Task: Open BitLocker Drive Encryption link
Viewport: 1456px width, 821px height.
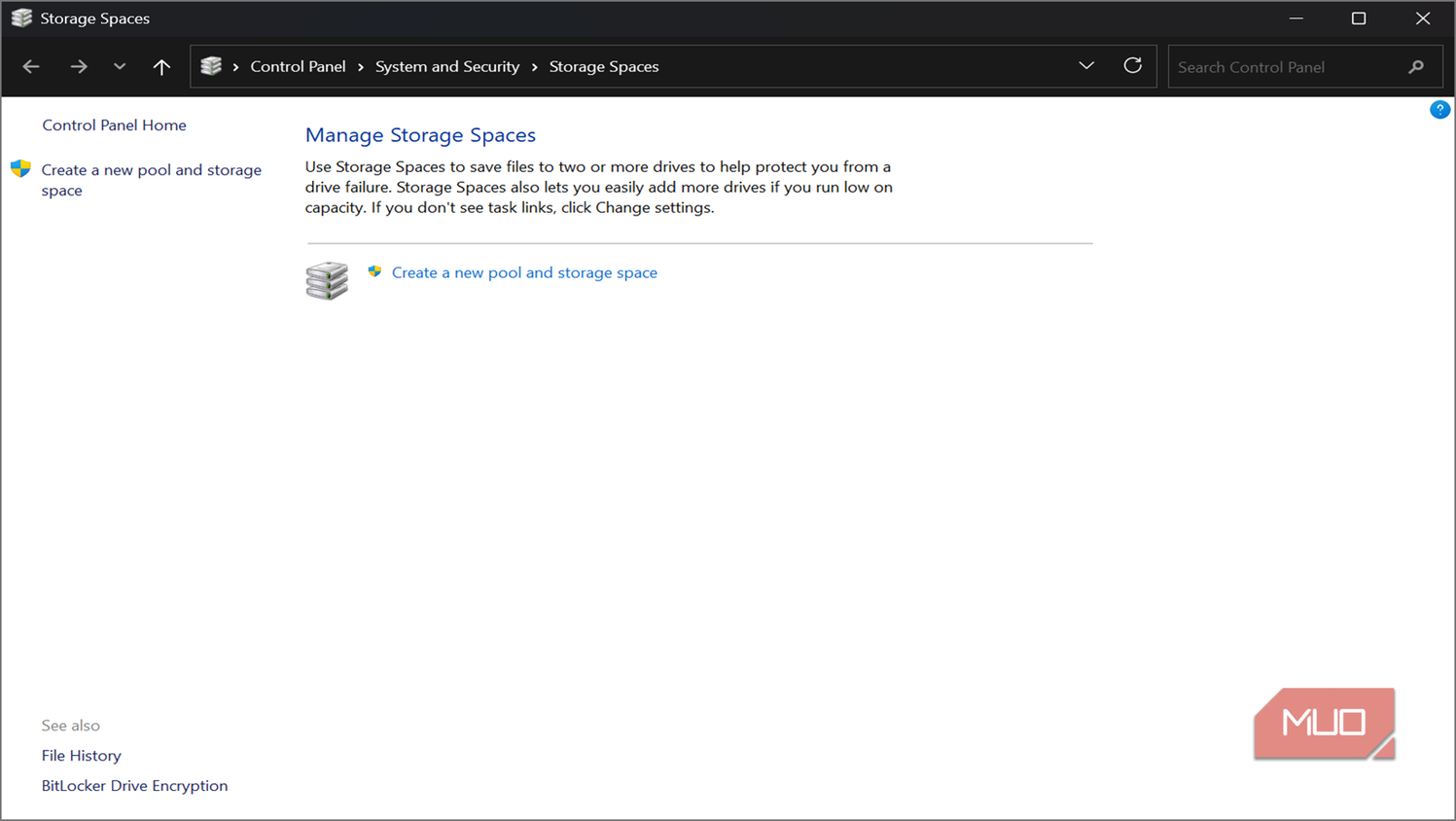Action: click(x=134, y=786)
